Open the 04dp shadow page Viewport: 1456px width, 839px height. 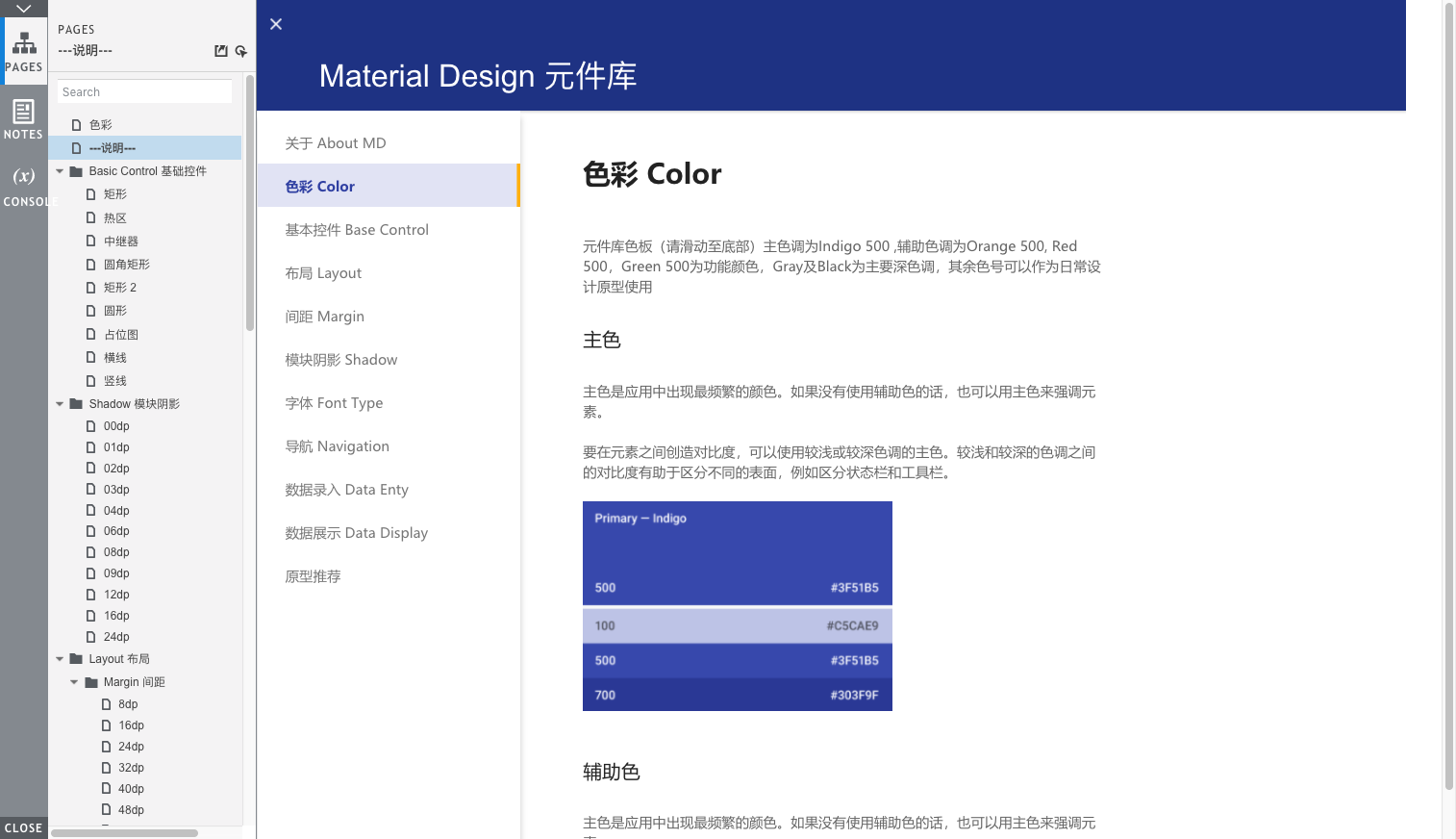tap(115, 511)
